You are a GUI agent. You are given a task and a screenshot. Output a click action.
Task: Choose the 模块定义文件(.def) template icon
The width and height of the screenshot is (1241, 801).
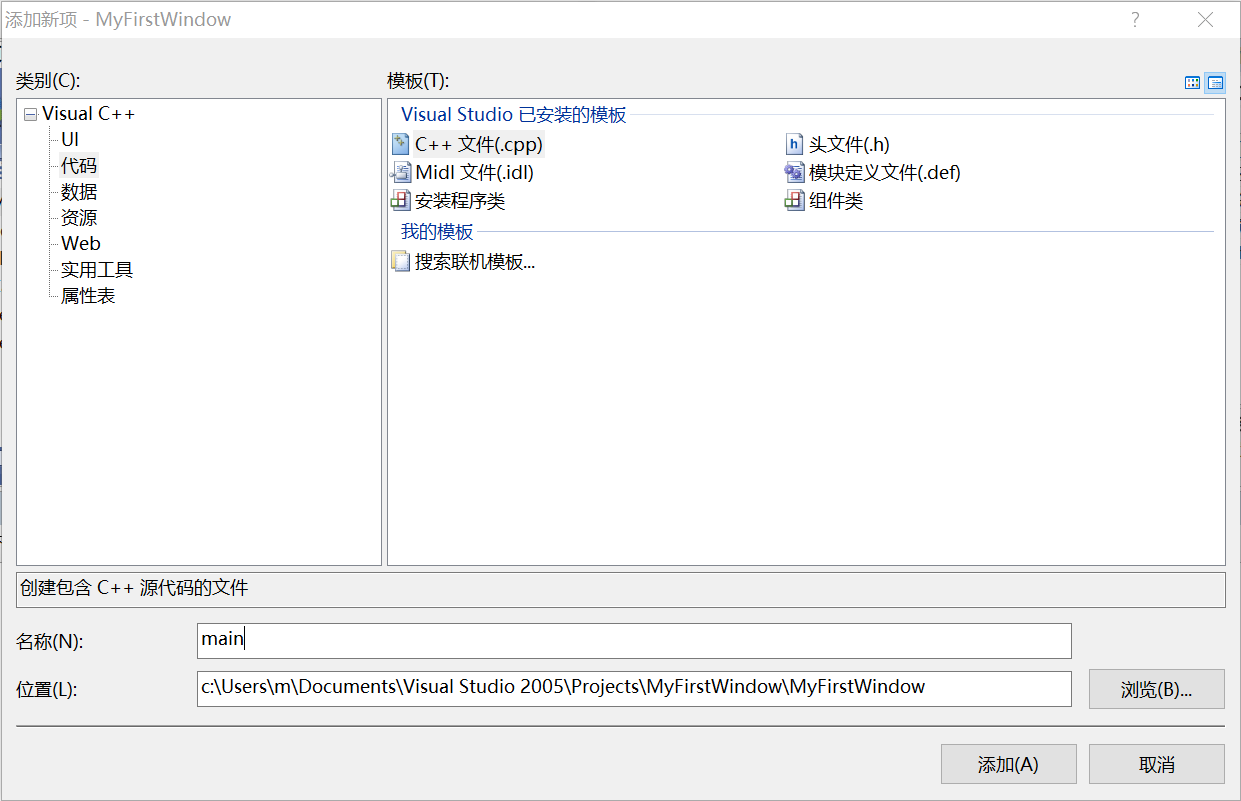click(794, 172)
